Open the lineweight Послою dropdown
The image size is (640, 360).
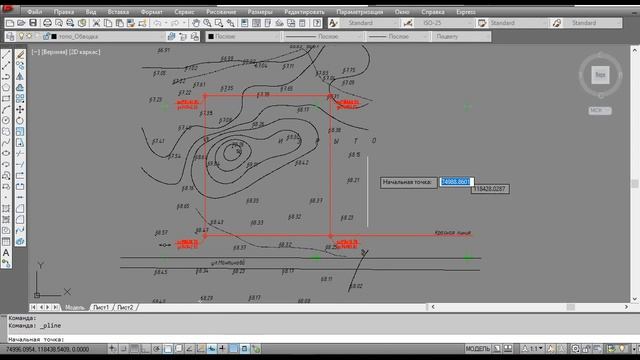click(398, 37)
